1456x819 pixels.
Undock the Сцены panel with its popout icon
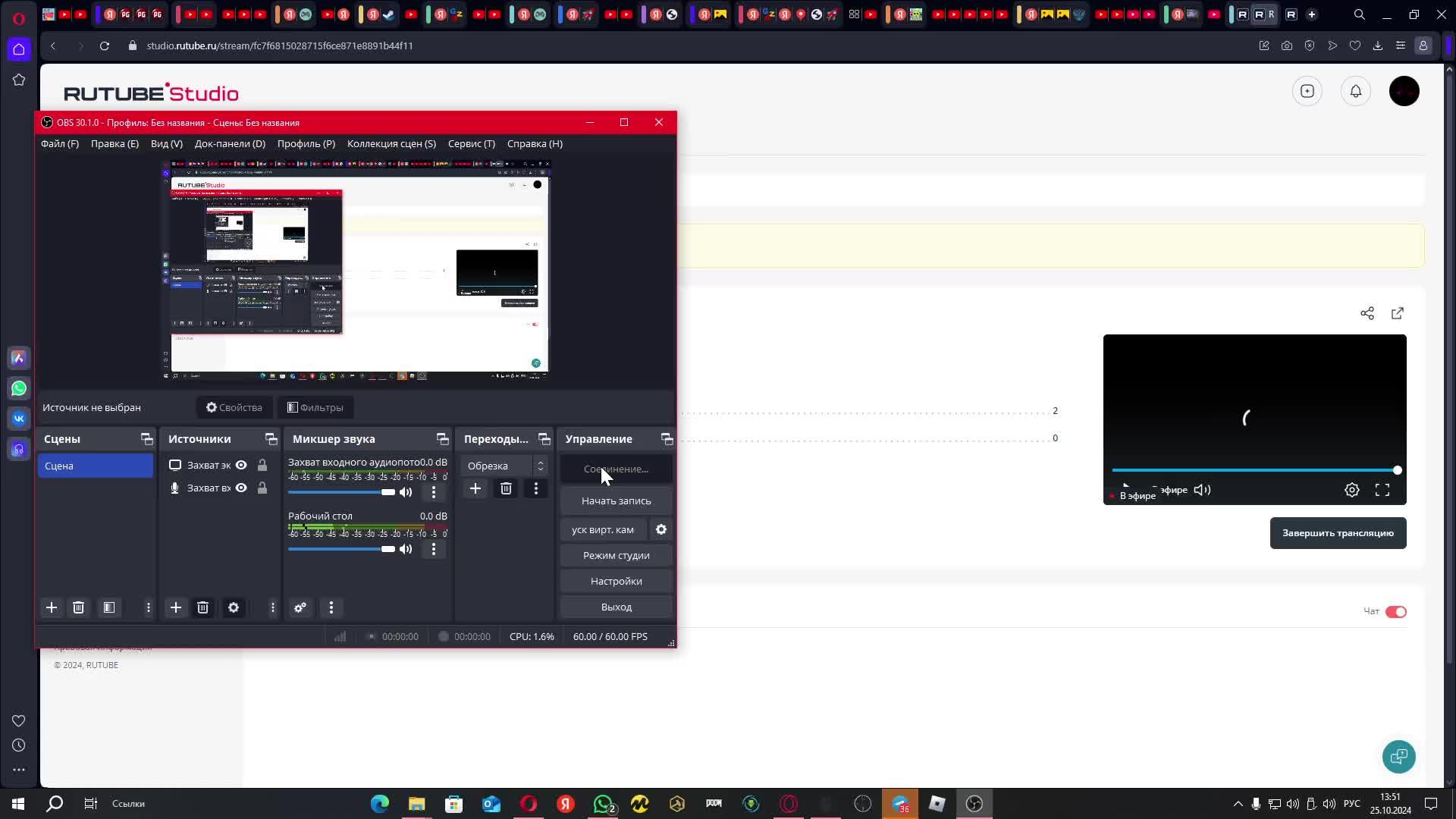tap(146, 439)
